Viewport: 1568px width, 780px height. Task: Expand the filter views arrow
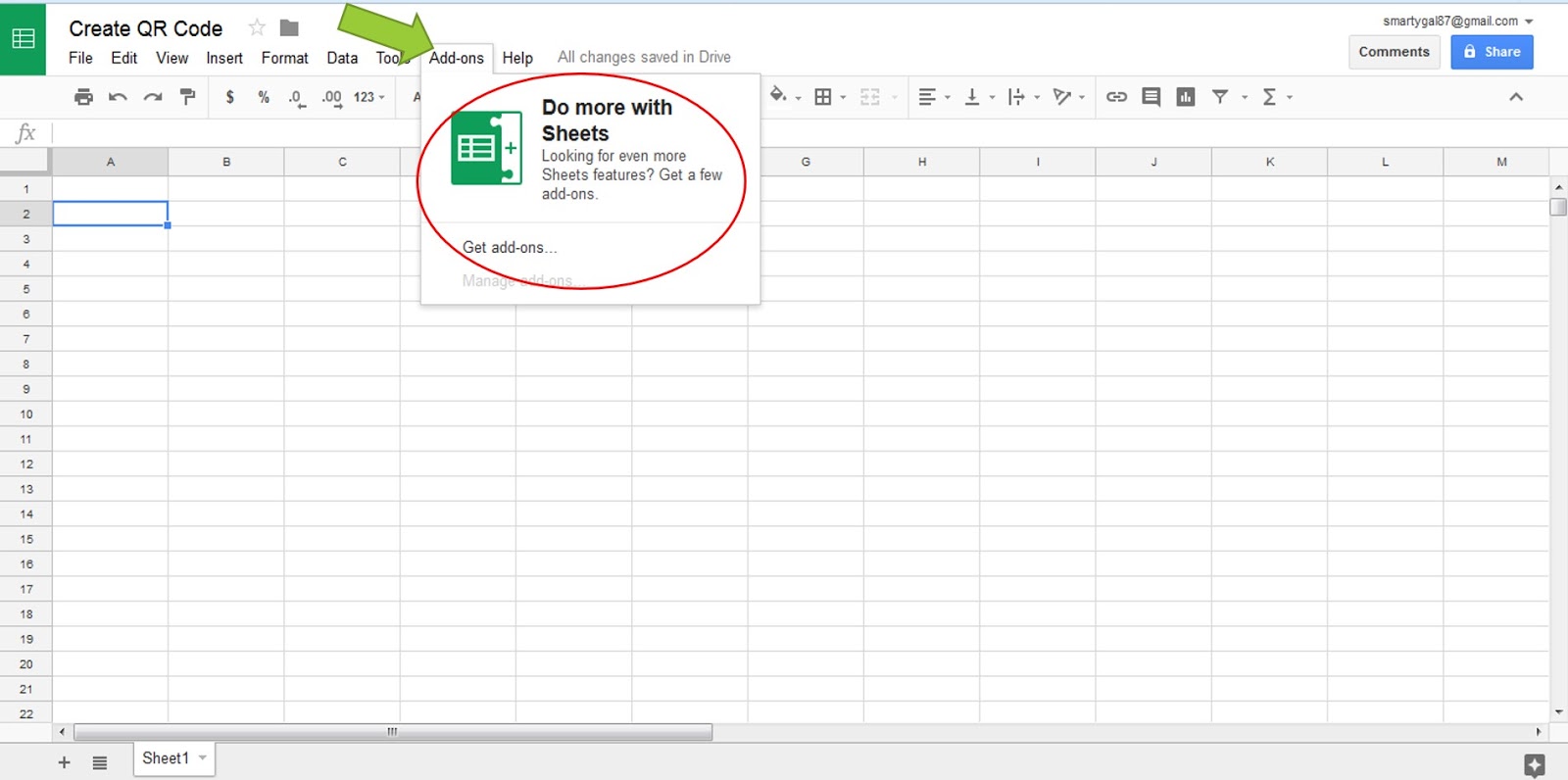tap(1245, 97)
